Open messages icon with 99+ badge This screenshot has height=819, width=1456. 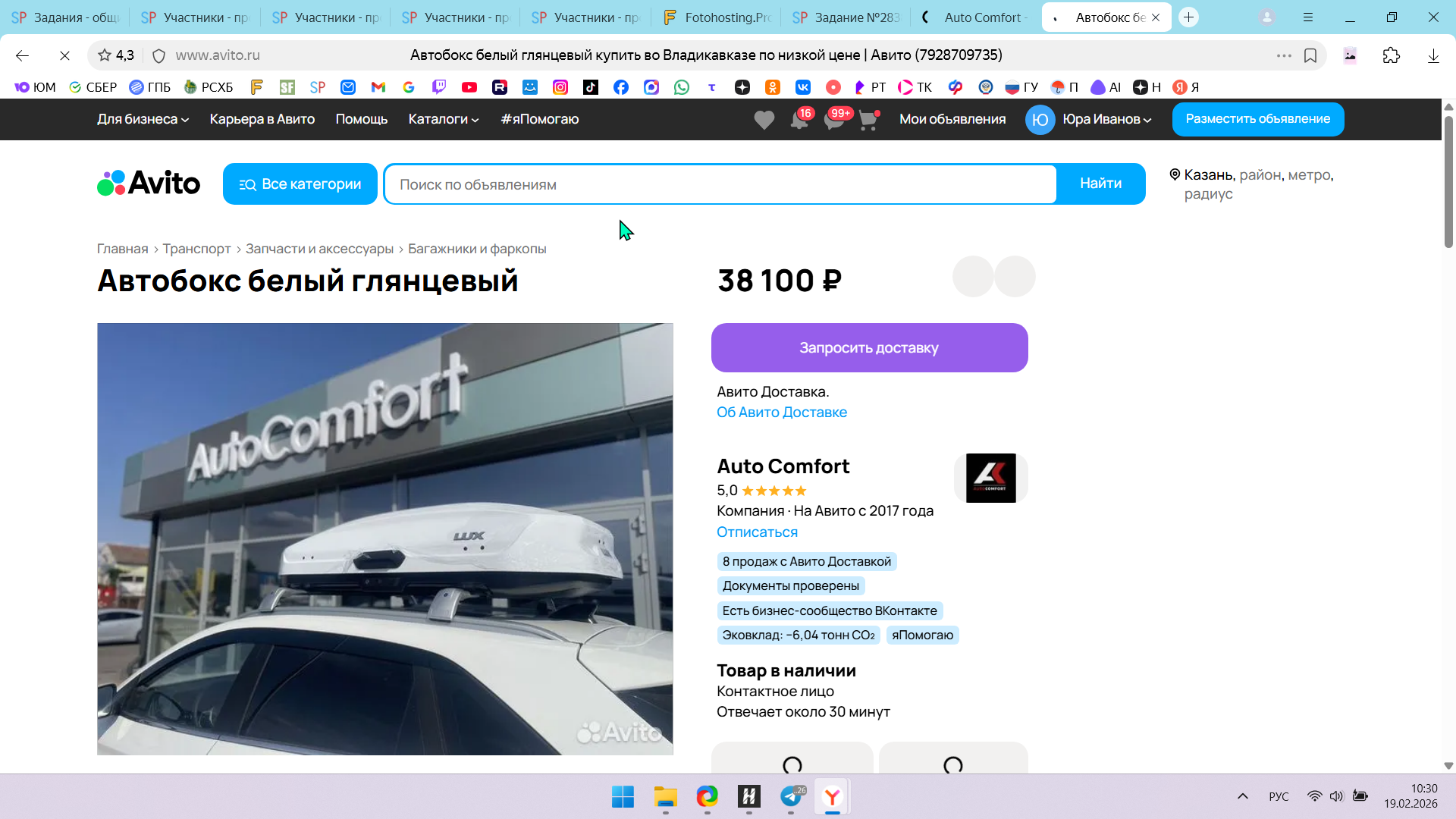coord(834,120)
